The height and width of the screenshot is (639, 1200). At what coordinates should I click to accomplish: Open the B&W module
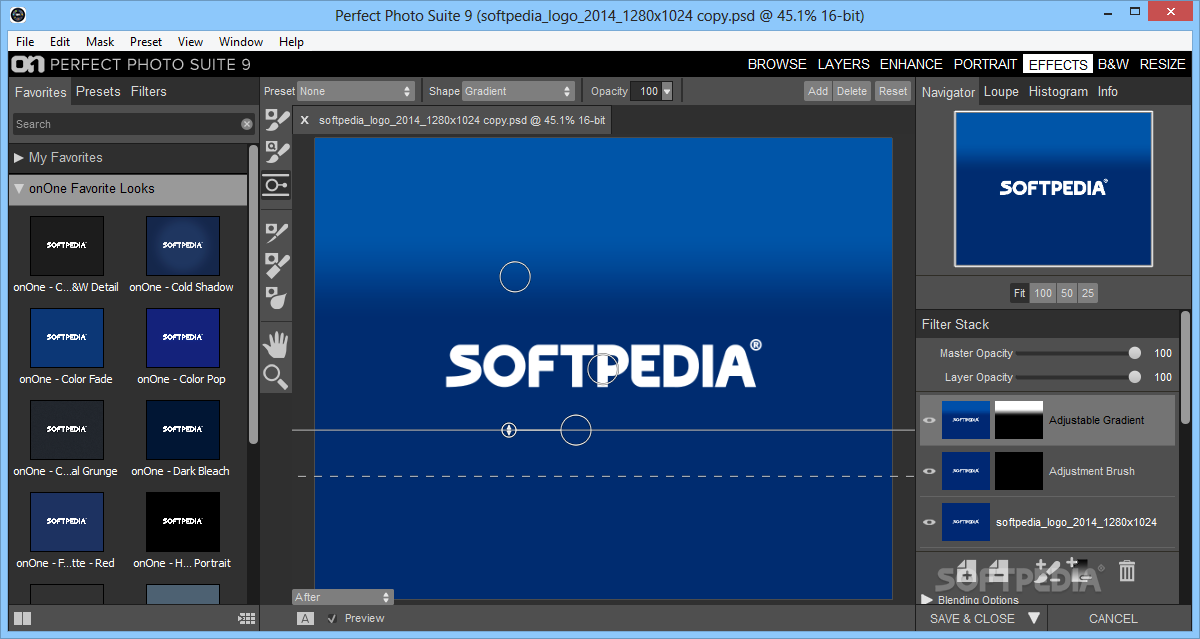(1113, 64)
